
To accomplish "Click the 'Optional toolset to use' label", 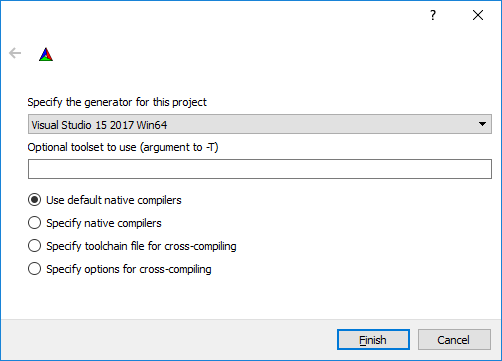I will tap(123, 147).
